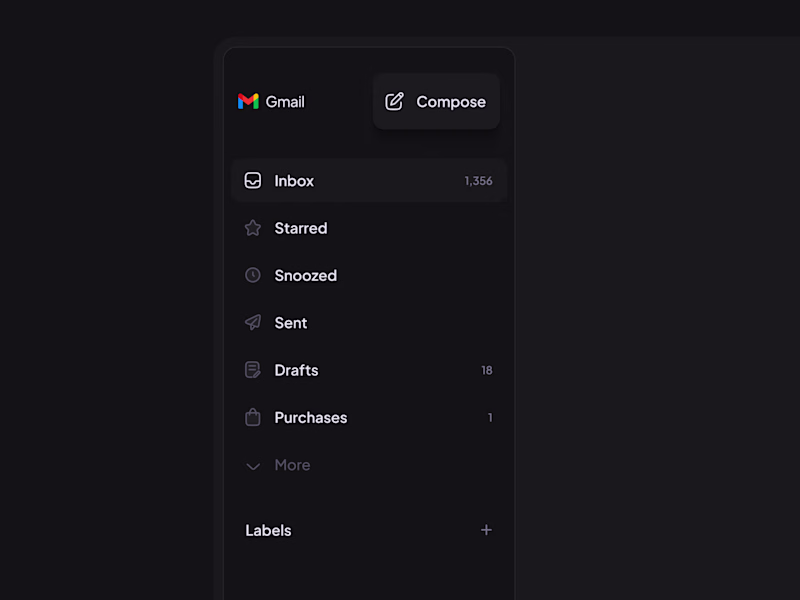Open the Drafts folder
Screen dimensions: 800x600
(x=296, y=370)
